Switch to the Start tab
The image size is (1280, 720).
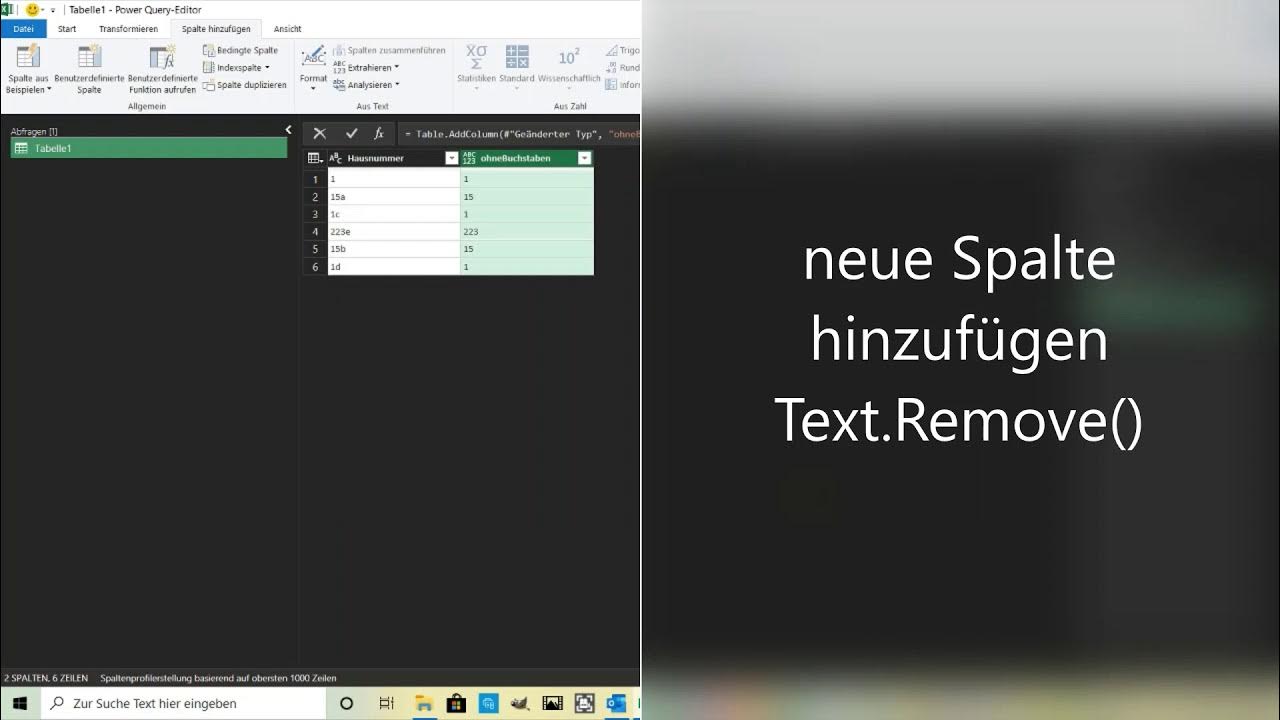pos(67,29)
